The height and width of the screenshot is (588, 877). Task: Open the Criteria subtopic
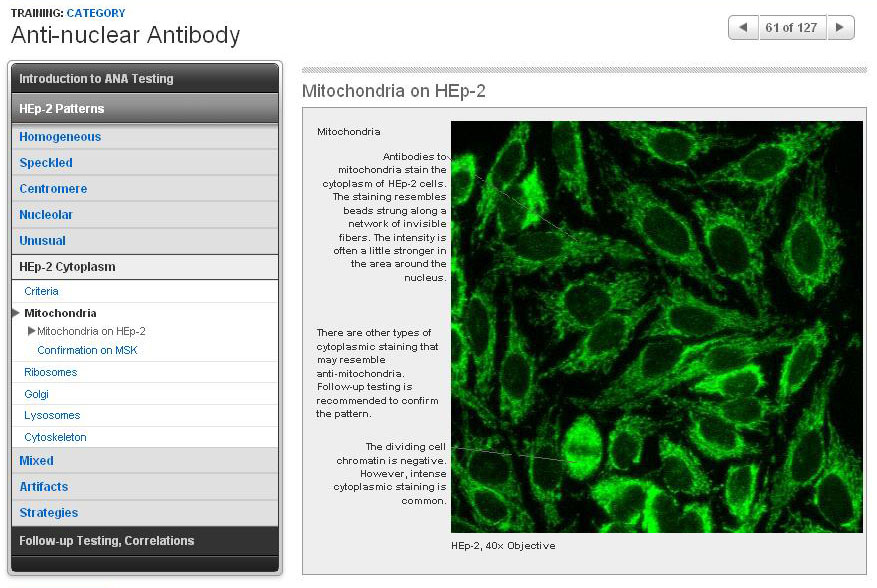41,292
